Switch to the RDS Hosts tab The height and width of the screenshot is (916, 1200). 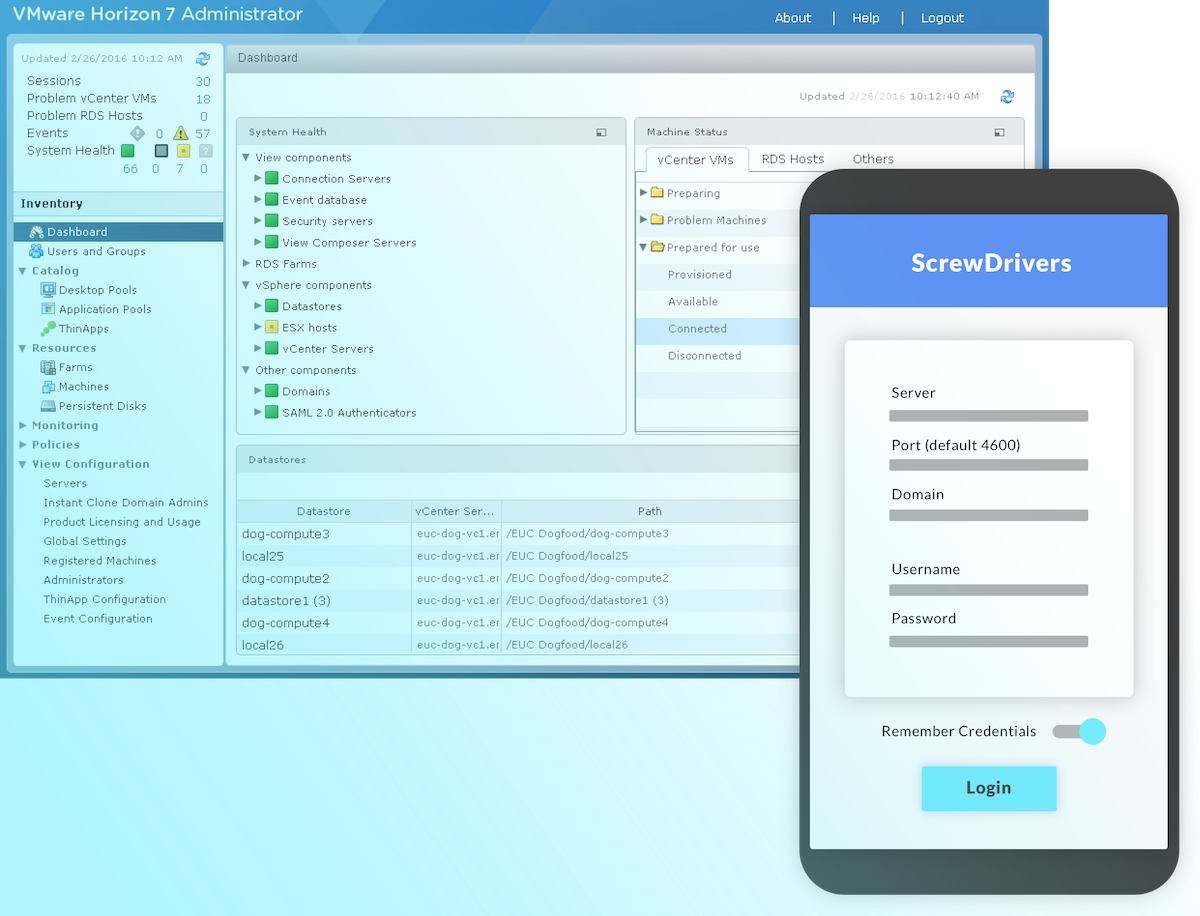point(793,159)
